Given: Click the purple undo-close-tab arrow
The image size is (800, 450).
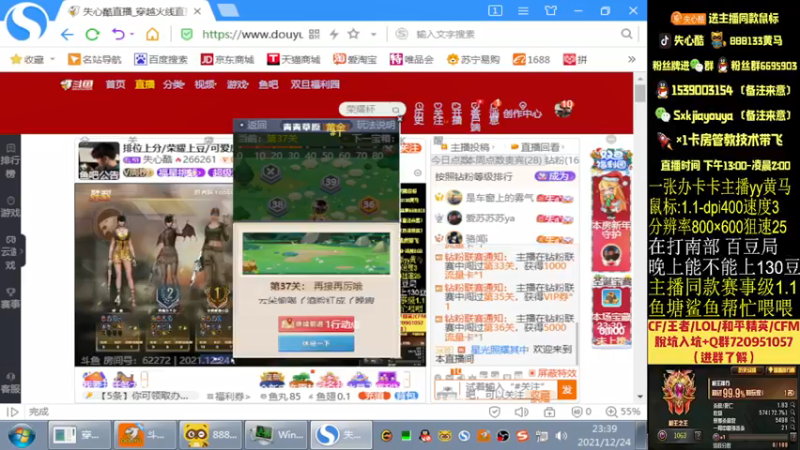Looking at the screenshot, I should [118, 34].
